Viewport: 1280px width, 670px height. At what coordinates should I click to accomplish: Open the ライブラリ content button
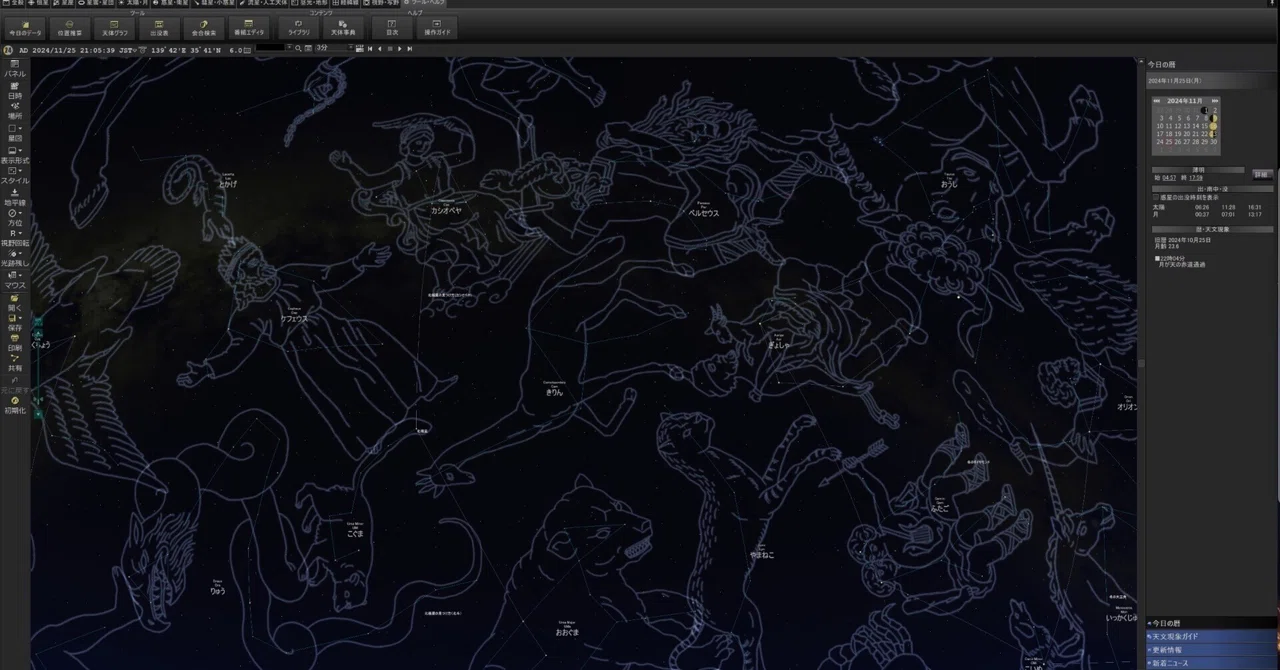point(299,27)
